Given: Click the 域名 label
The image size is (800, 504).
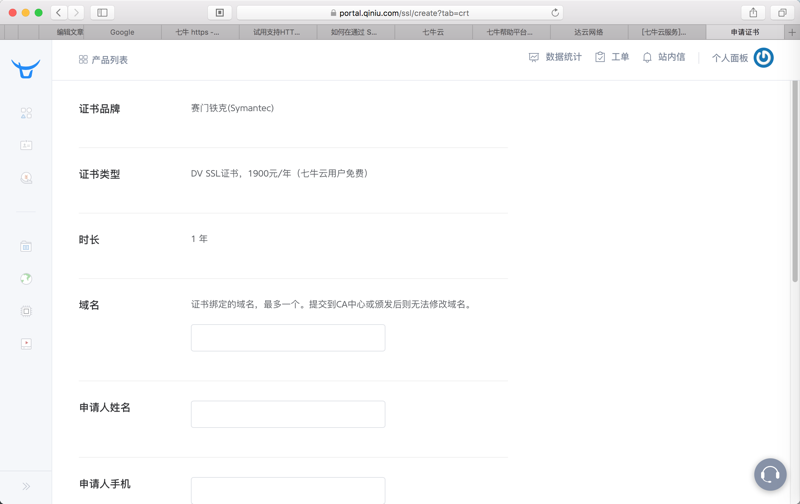Looking at the screenshot, I should coord(89,305).
